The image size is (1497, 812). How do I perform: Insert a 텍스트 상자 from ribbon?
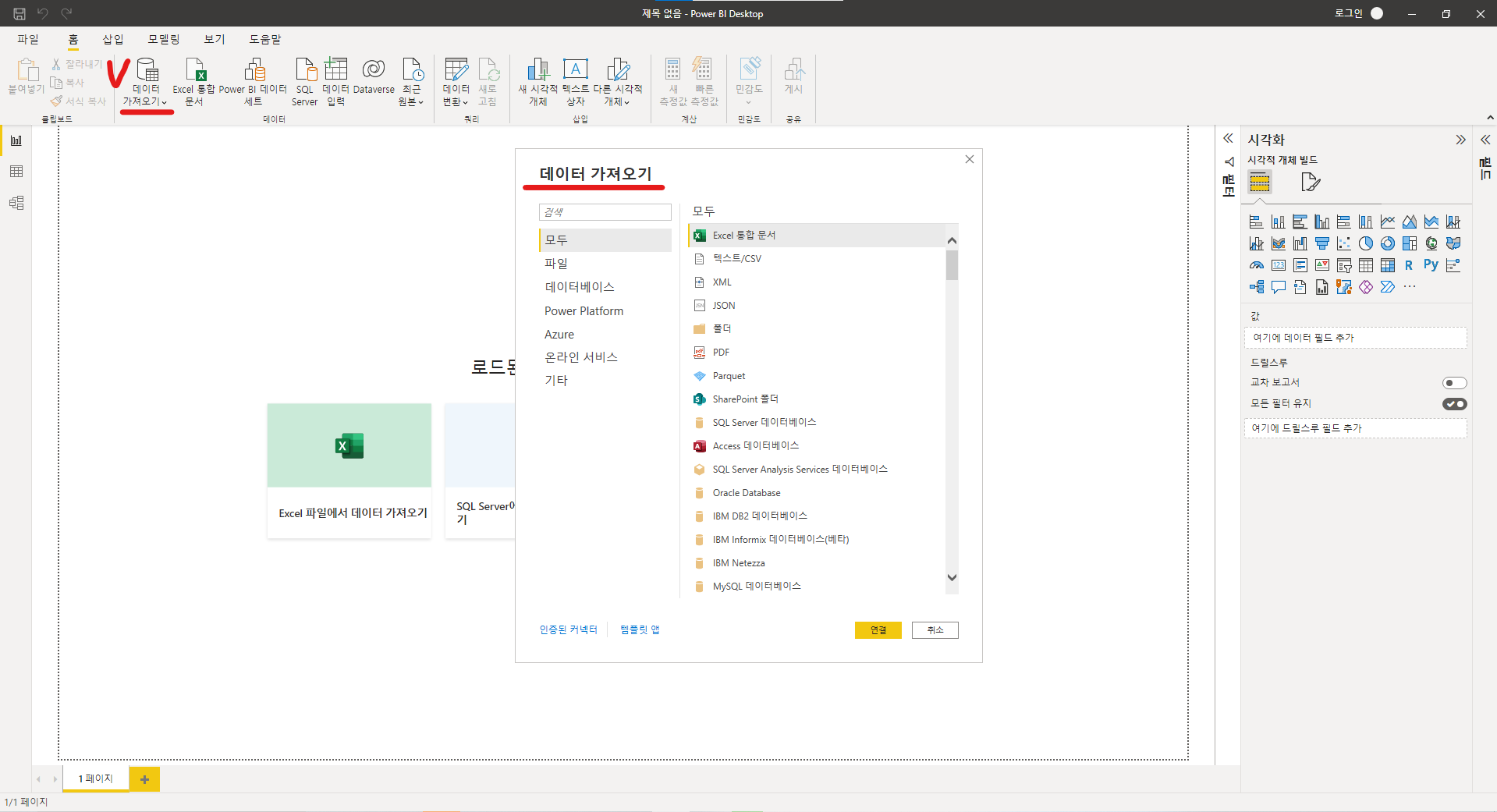point(576,82)
